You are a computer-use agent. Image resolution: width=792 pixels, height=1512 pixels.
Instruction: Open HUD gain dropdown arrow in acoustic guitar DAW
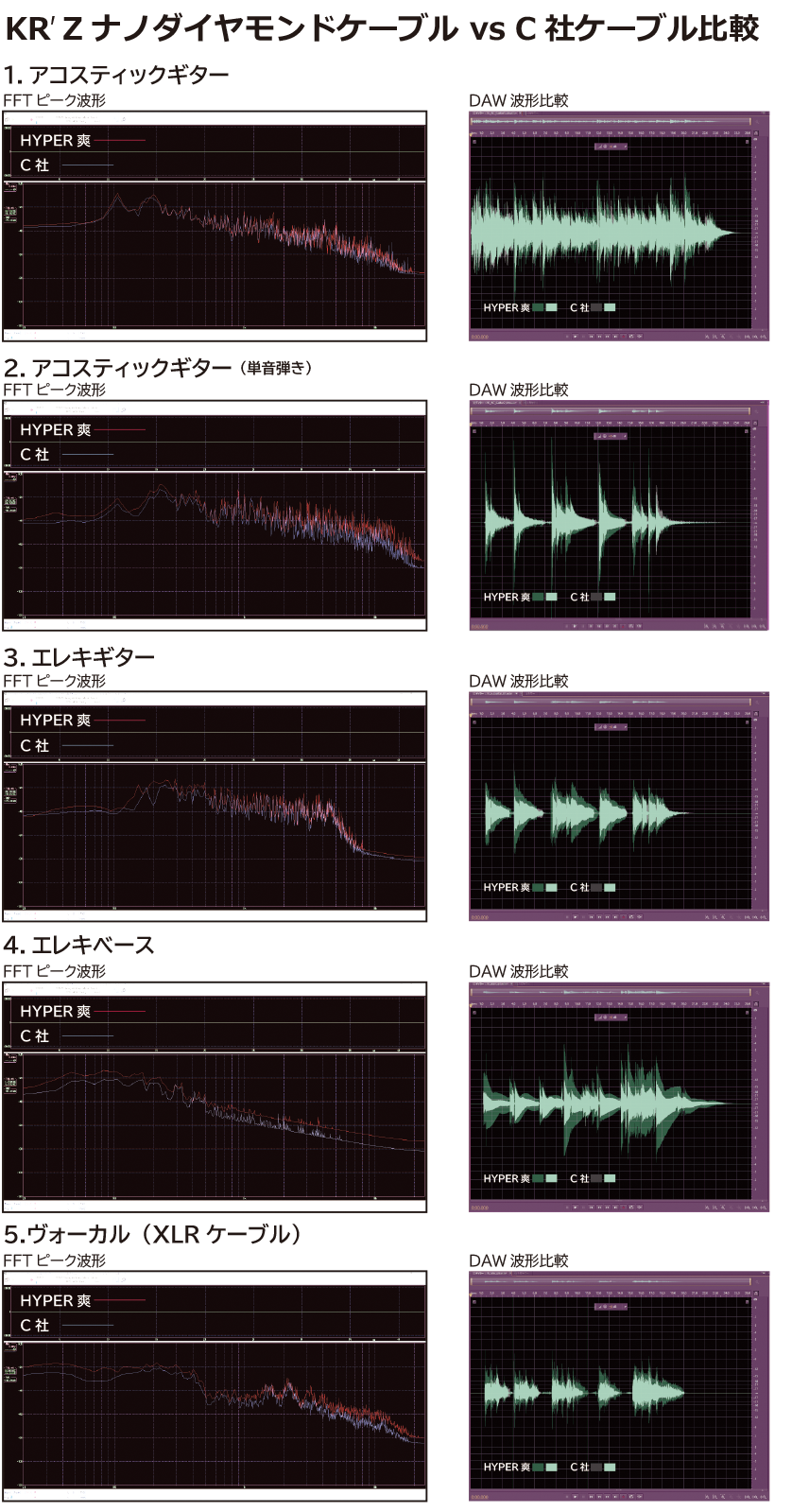tap(623, 148)
